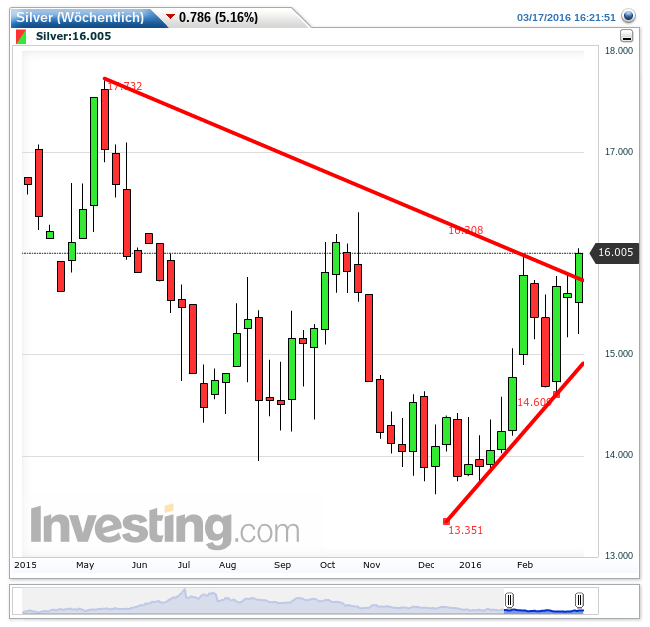Click the 2016 label on time axis

(x=470, y=565)
